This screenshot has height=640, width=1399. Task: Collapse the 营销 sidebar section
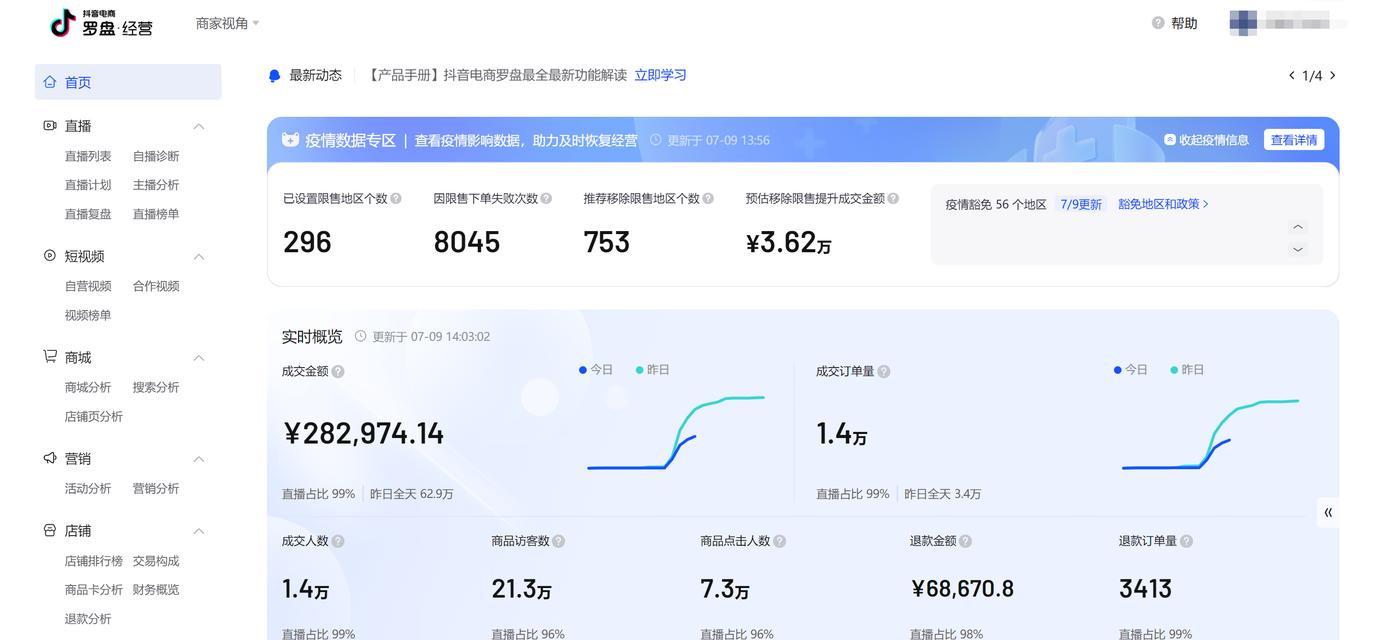(199, 459)
